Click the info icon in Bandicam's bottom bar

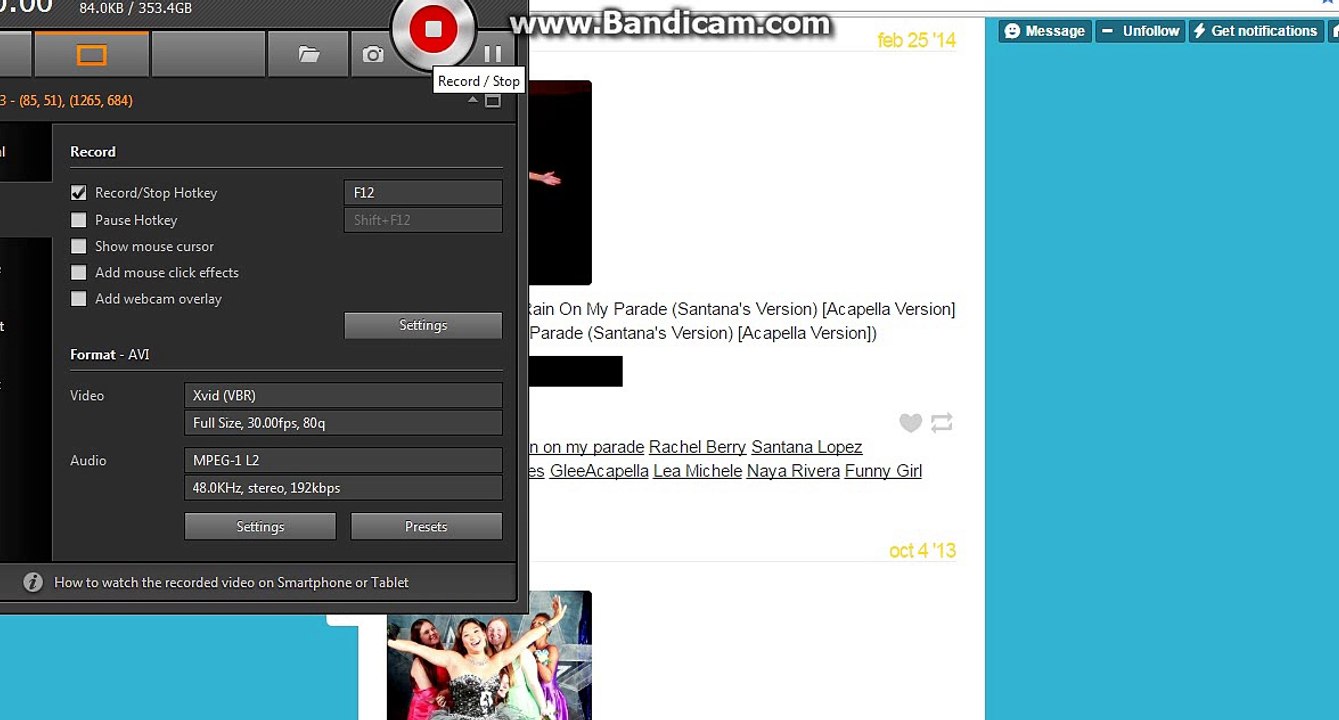(33, 582)
